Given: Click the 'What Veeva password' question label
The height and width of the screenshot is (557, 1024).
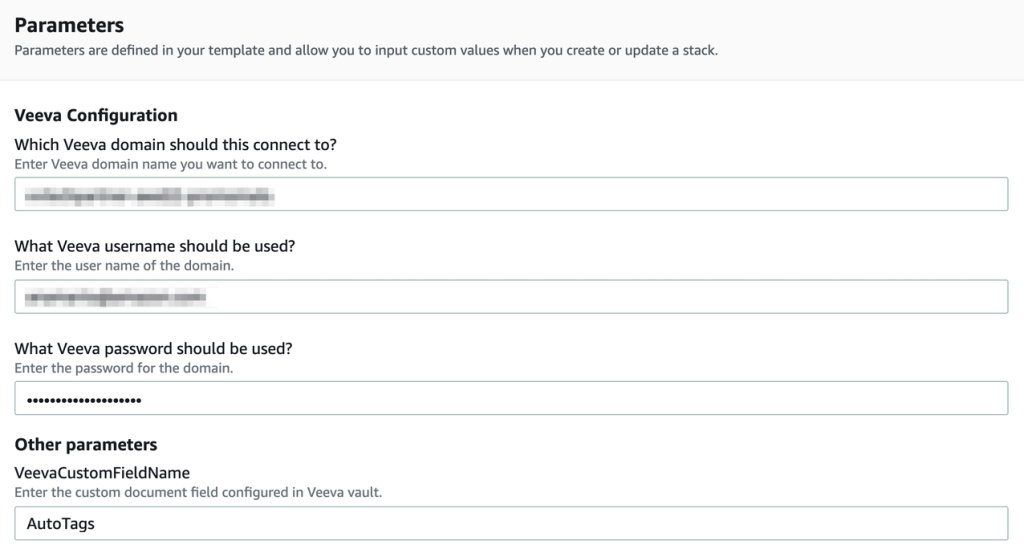Looking at the screenshot, I should pyautogui.click(x=153, y=349).
